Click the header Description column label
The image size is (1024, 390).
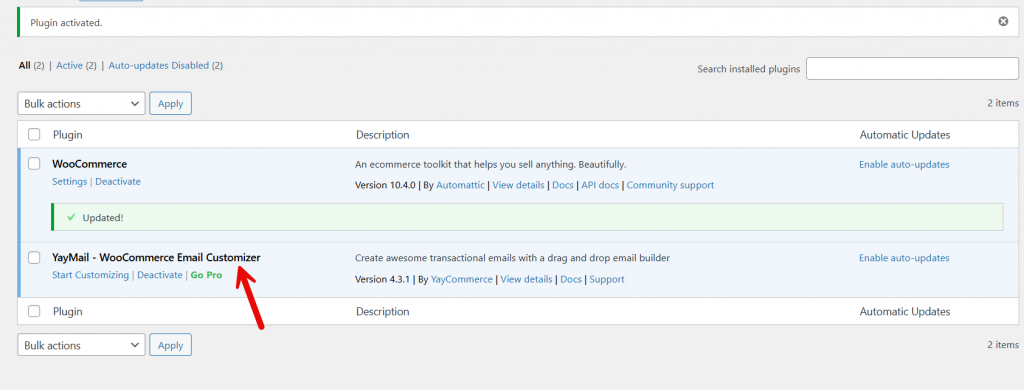383,135
